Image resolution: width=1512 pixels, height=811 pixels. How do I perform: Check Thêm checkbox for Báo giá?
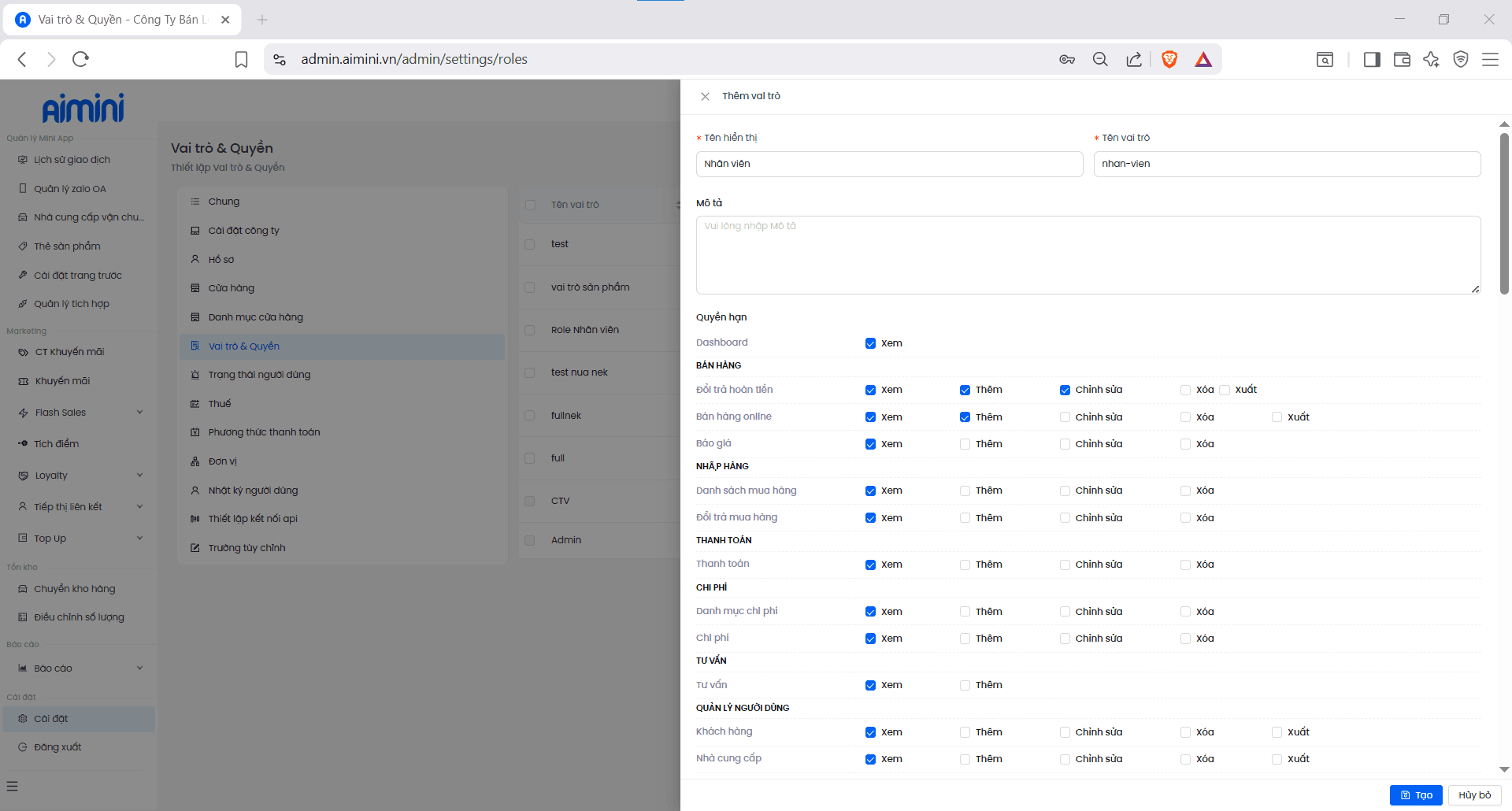click(x=965, y=444)
